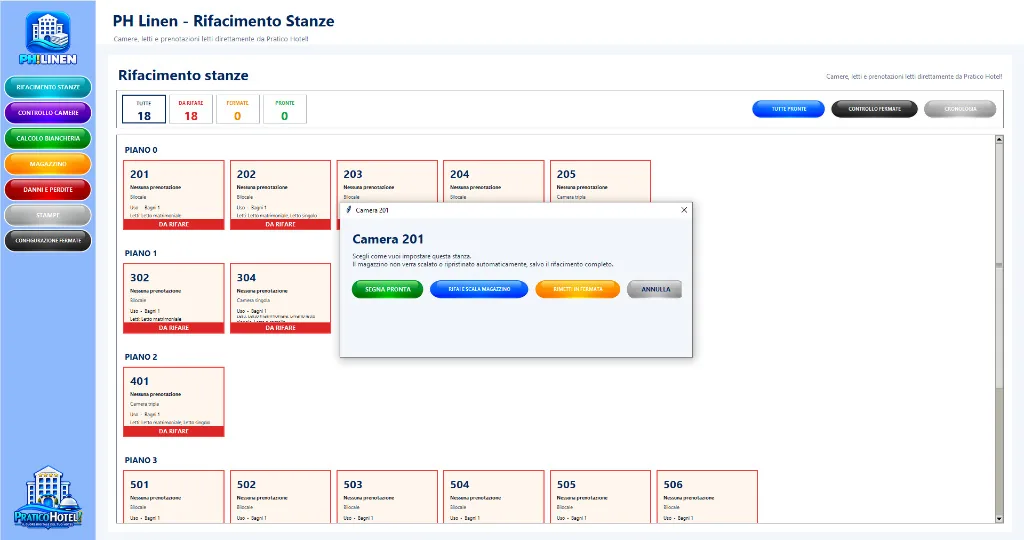
Task: Open room card 202
Action: click(281, 195)
